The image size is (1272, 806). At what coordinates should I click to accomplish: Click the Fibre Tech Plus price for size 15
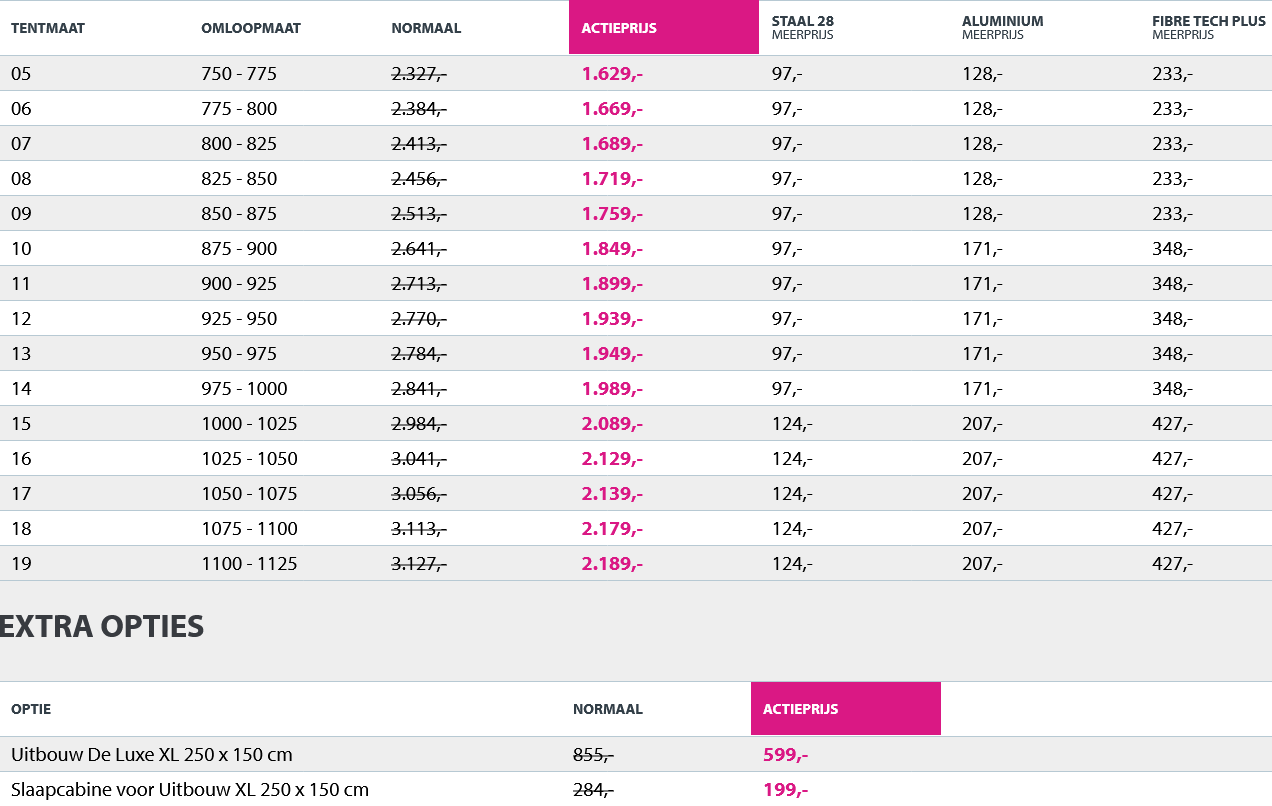click(x=1172, y=424)
